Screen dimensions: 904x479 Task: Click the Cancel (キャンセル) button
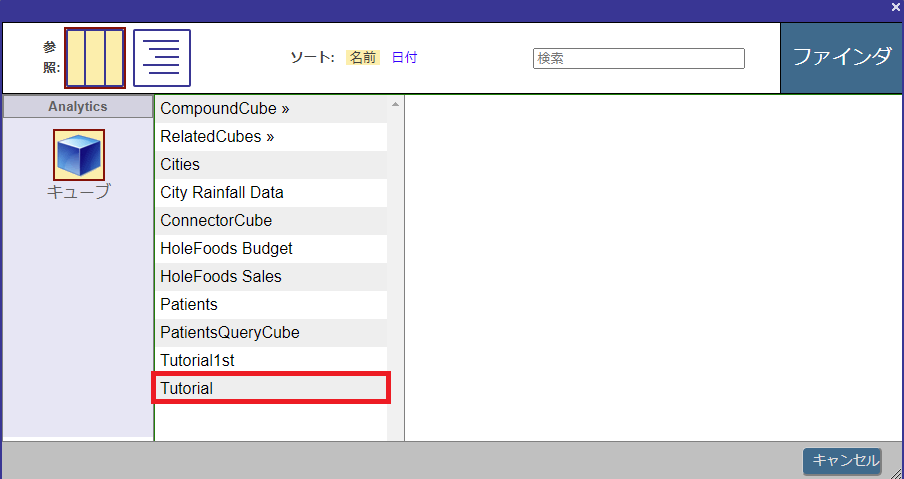[x=842, y=460]
